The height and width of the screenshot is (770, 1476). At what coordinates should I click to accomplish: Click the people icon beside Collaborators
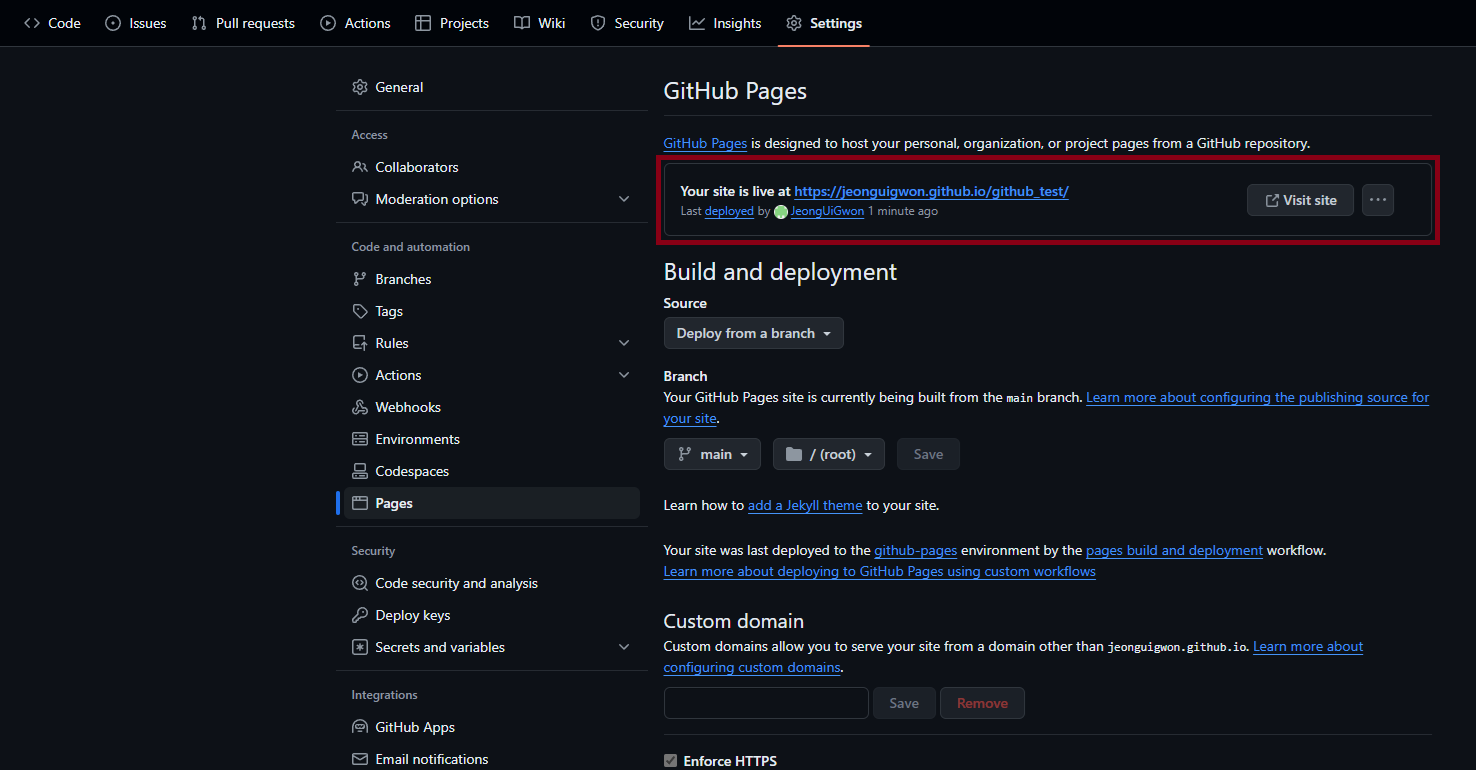pyautogui.click(x=360, y=167)
